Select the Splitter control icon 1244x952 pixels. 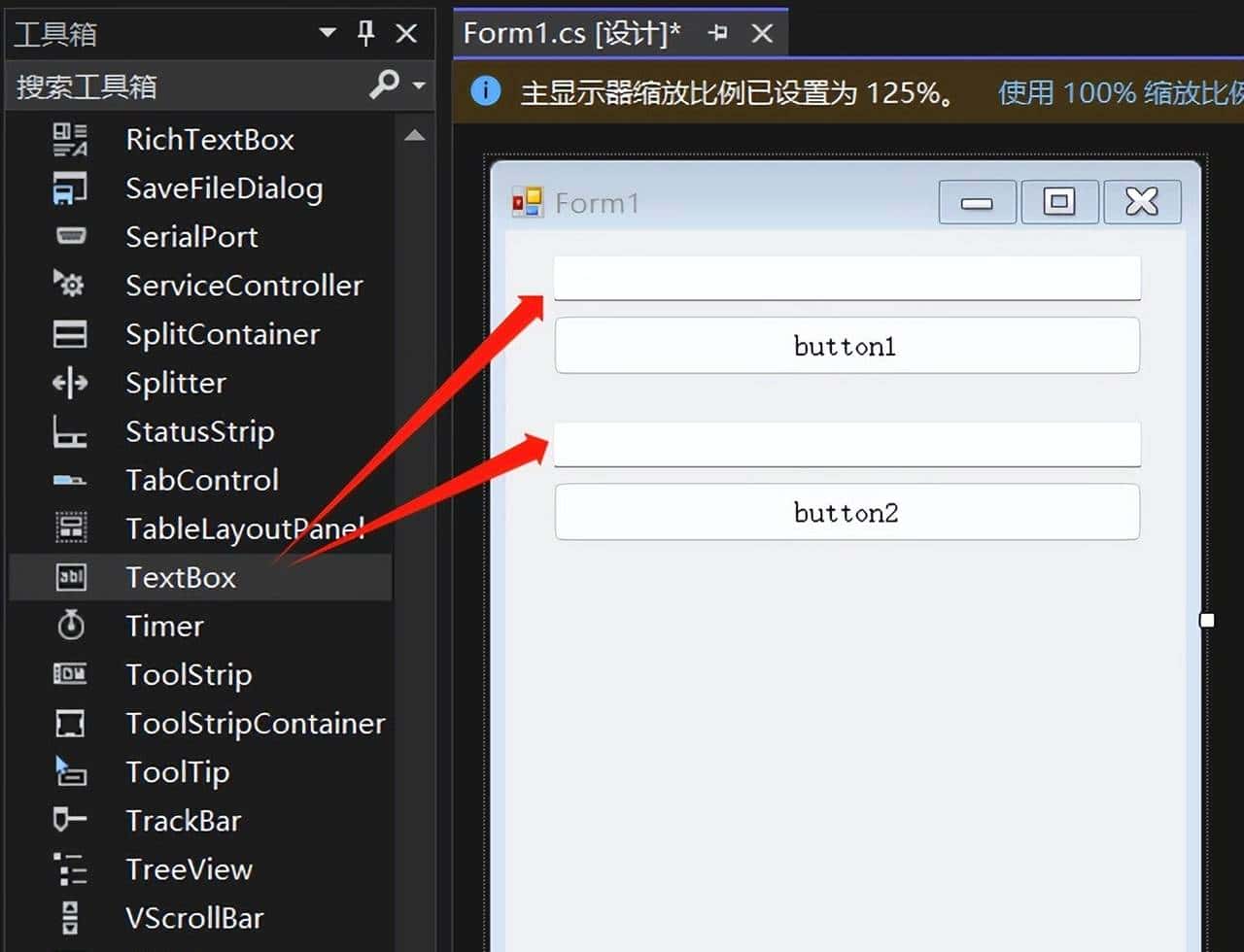[70, 383]
